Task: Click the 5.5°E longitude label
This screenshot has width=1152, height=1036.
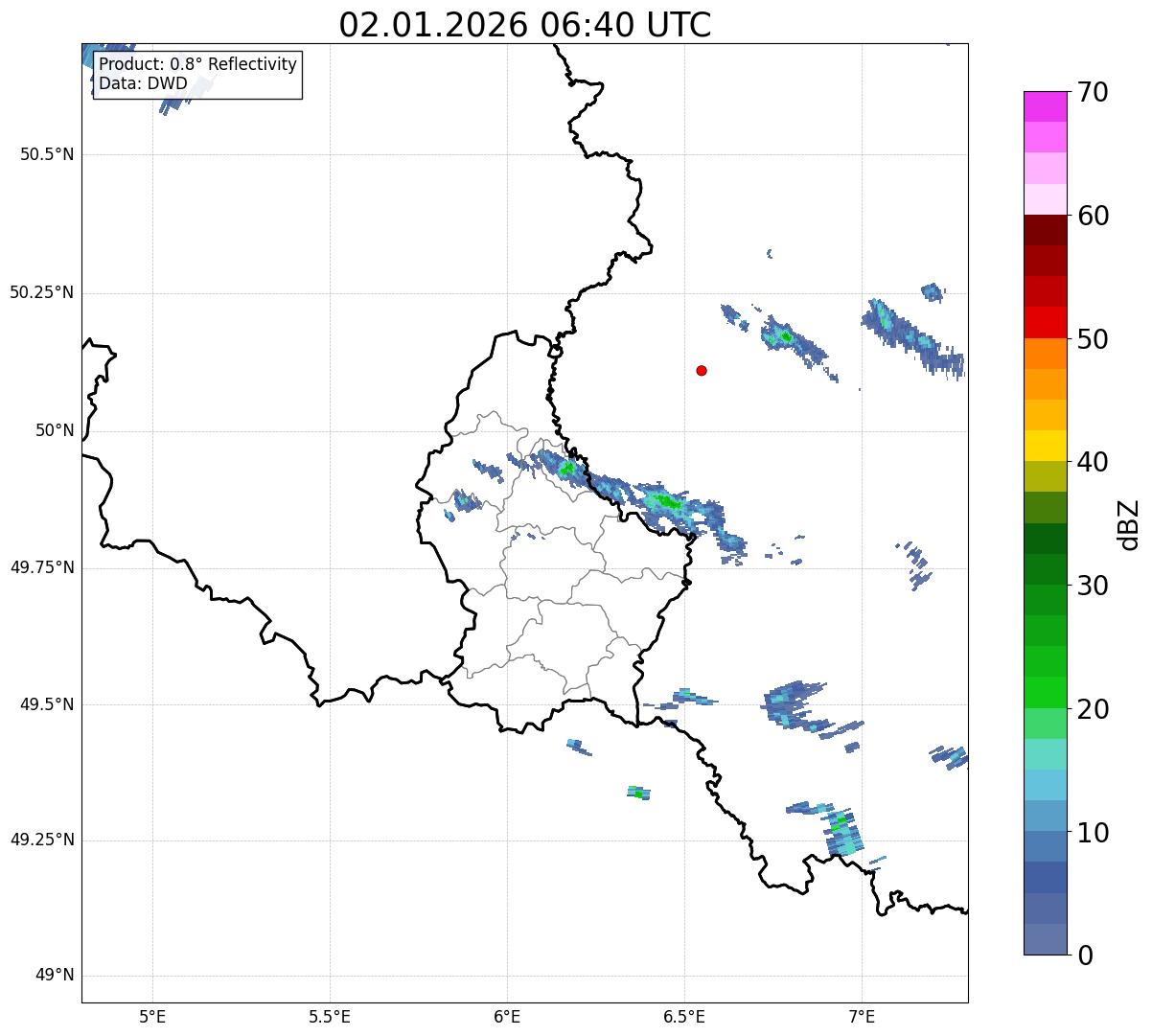Action: [x=330, y=1016]
